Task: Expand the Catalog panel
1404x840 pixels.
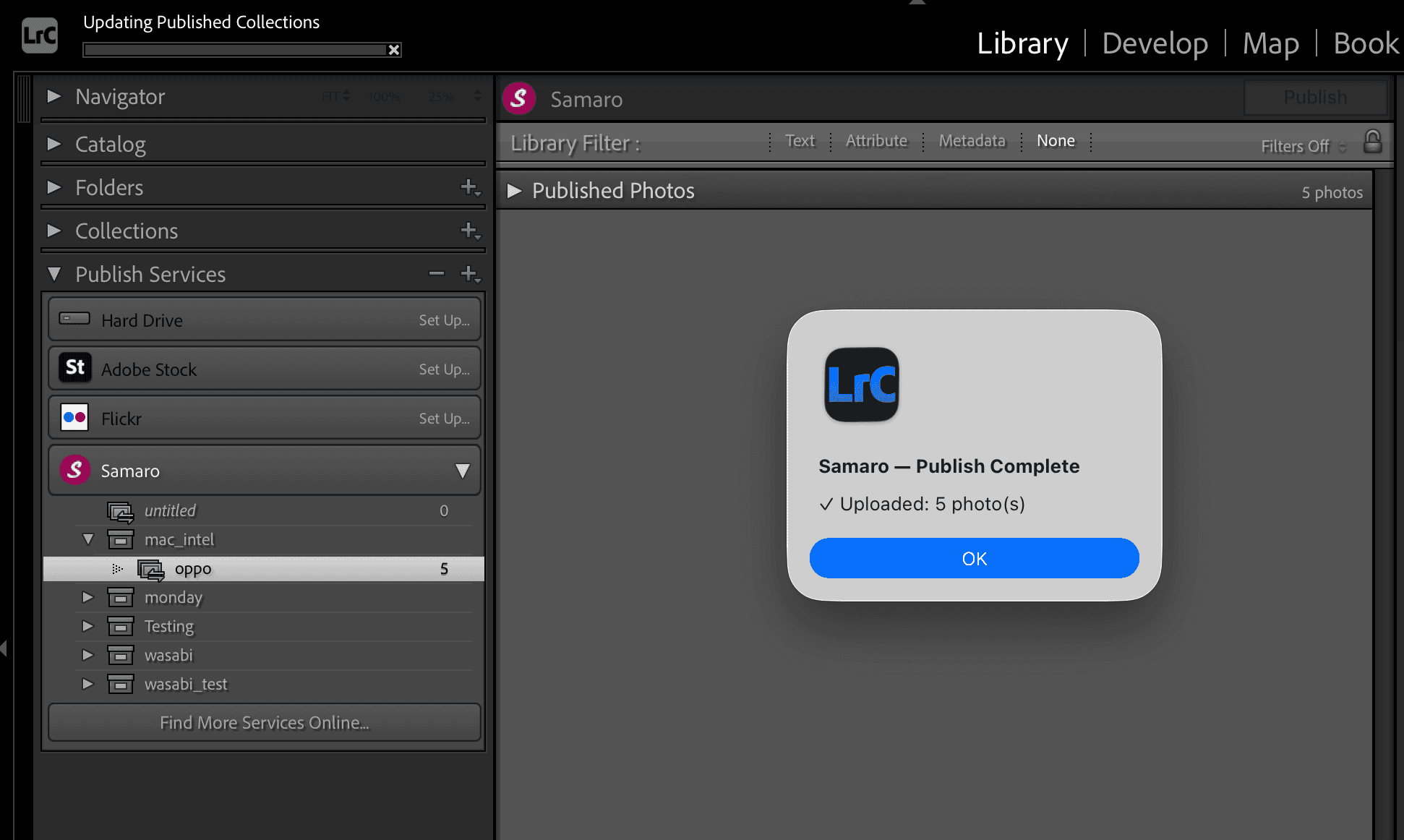Action: tap(53, 144)
